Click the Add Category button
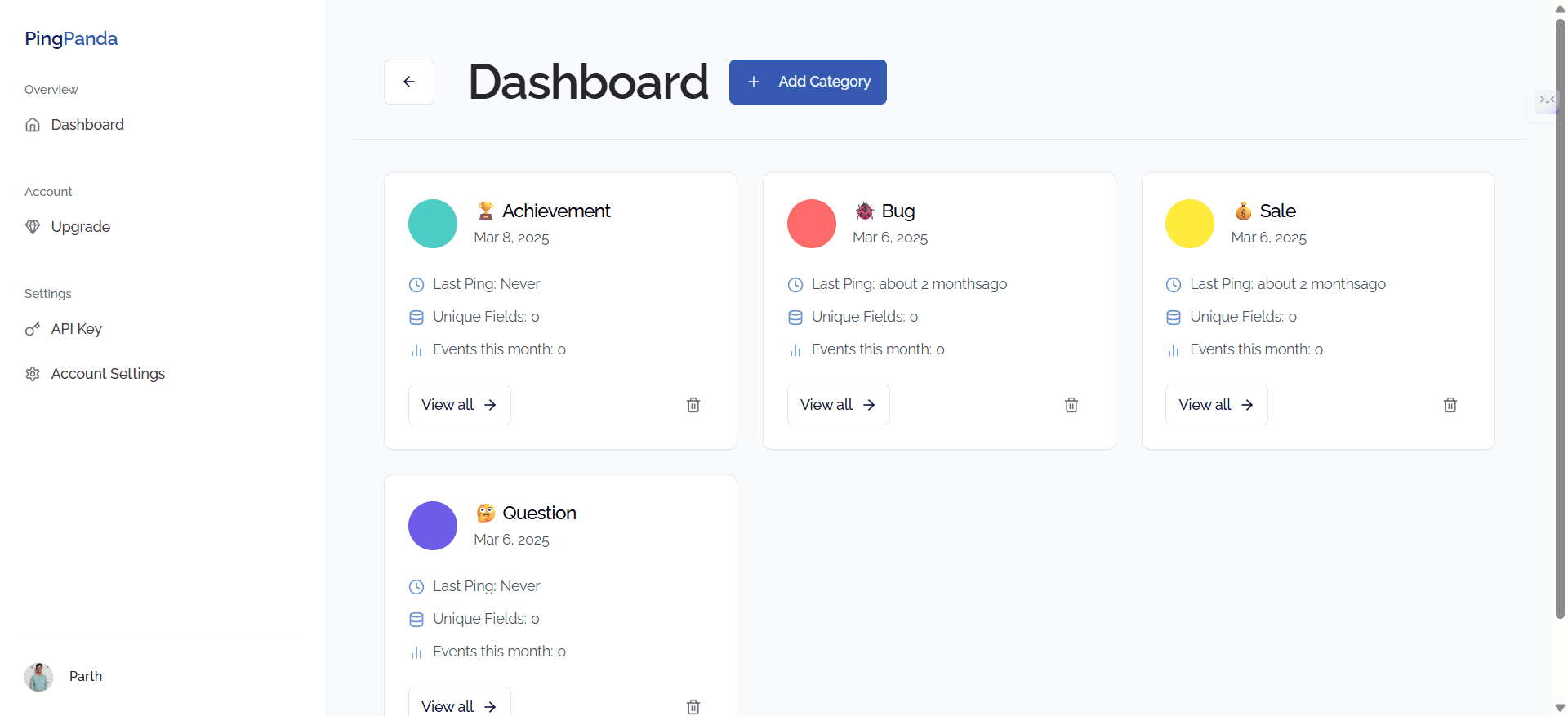The height and width of the screenshot is (716, 1568). click(x=807, y=82)
